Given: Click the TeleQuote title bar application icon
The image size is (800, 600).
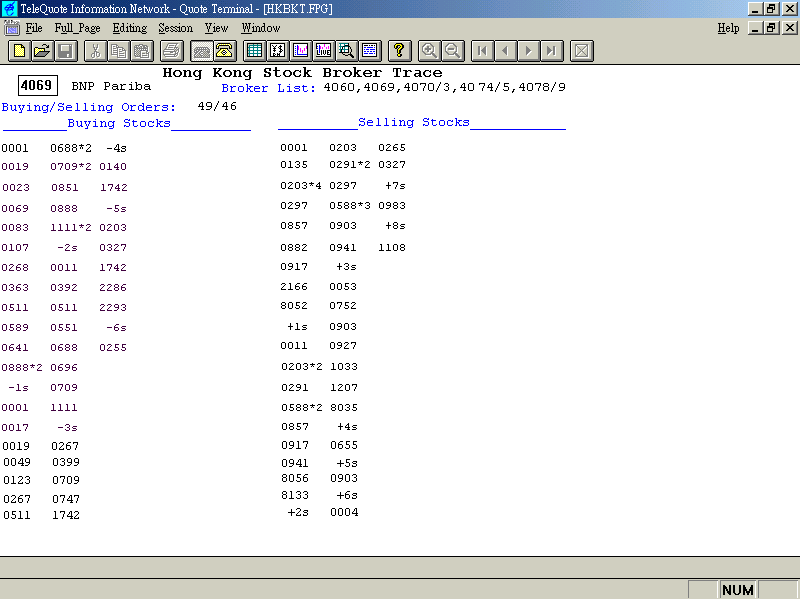Looking at the screenshot, I should (x=9, y=9).
